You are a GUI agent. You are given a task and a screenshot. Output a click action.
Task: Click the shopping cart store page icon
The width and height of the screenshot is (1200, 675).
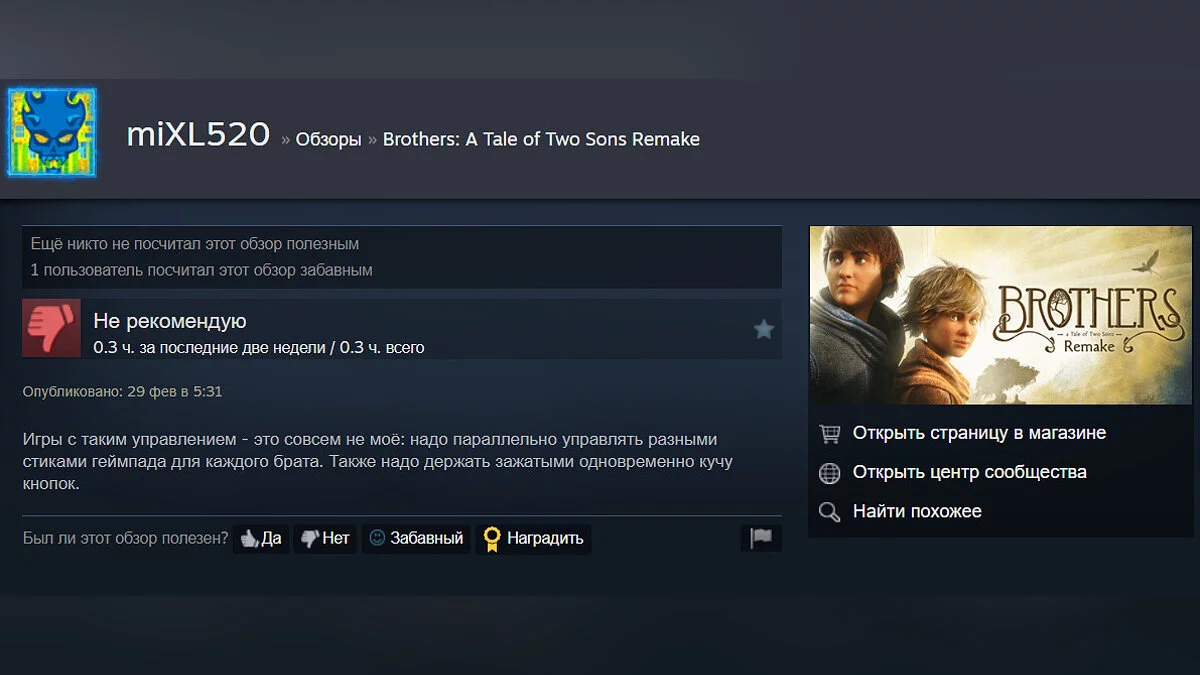click(829, 434)
